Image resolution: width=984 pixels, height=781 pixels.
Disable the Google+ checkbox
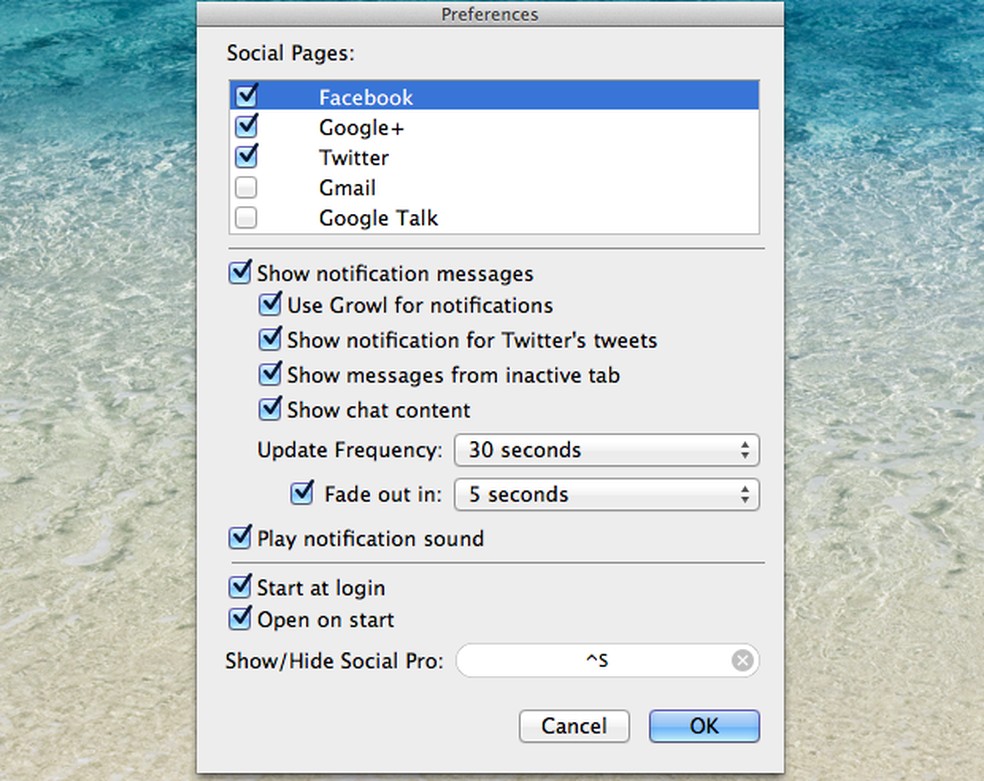point(245,126)
